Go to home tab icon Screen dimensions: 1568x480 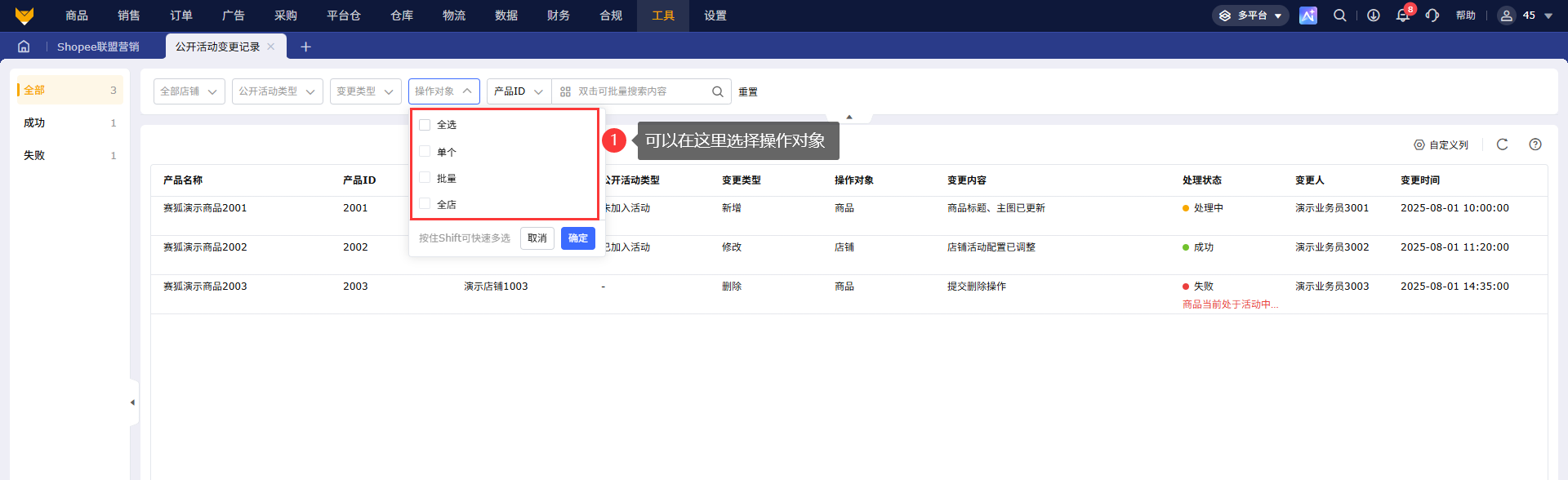(x=24, y=47)
